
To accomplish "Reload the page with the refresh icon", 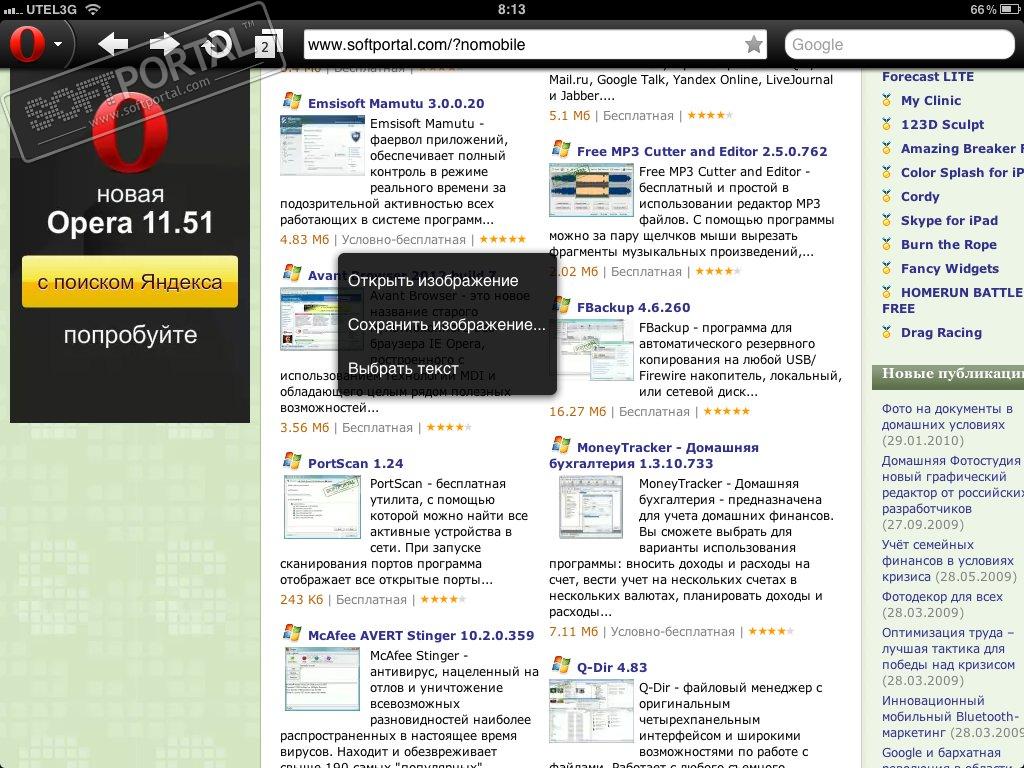I will pos(216,44).
